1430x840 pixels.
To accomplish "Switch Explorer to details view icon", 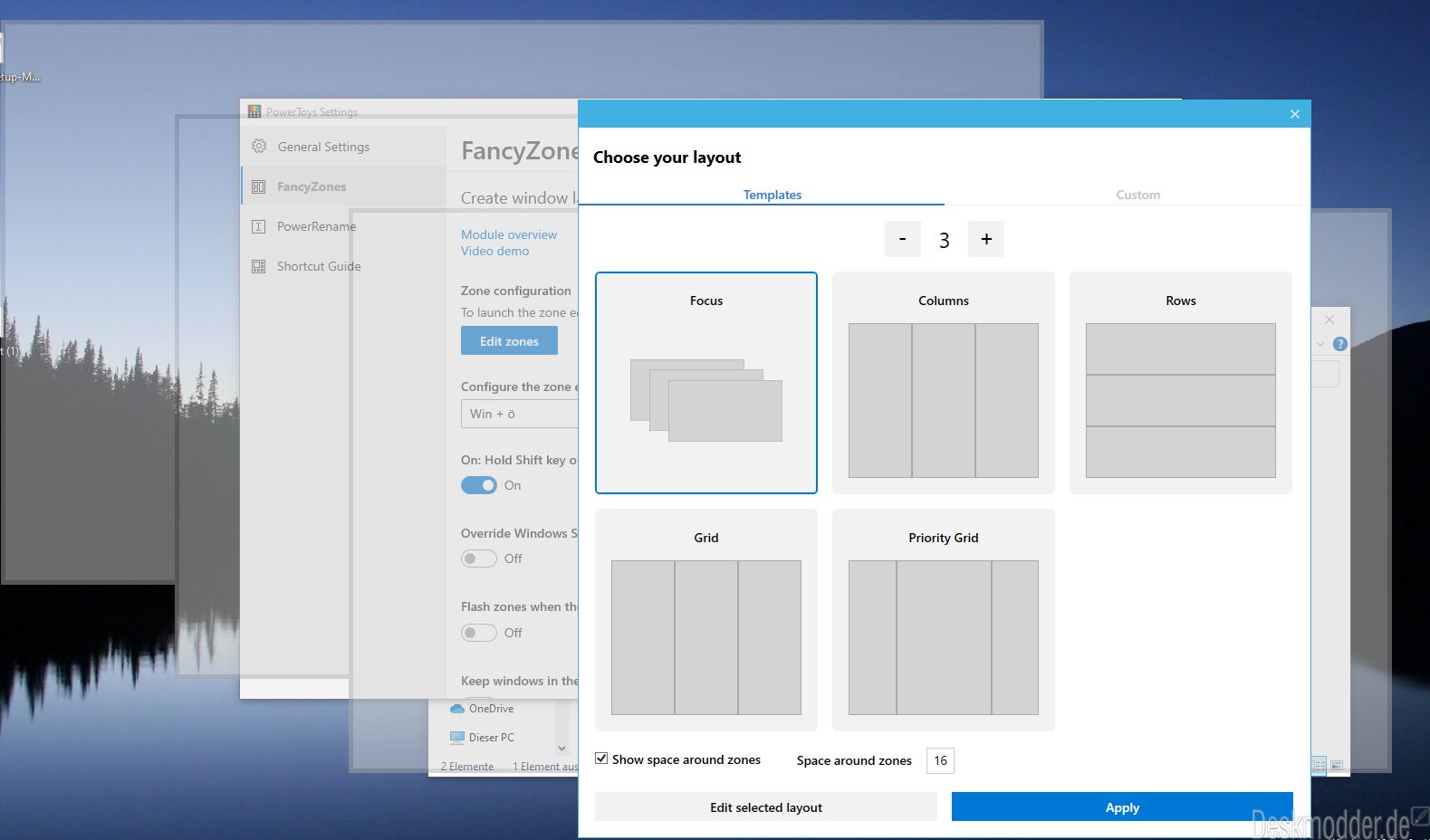I will coord(1320,766).
